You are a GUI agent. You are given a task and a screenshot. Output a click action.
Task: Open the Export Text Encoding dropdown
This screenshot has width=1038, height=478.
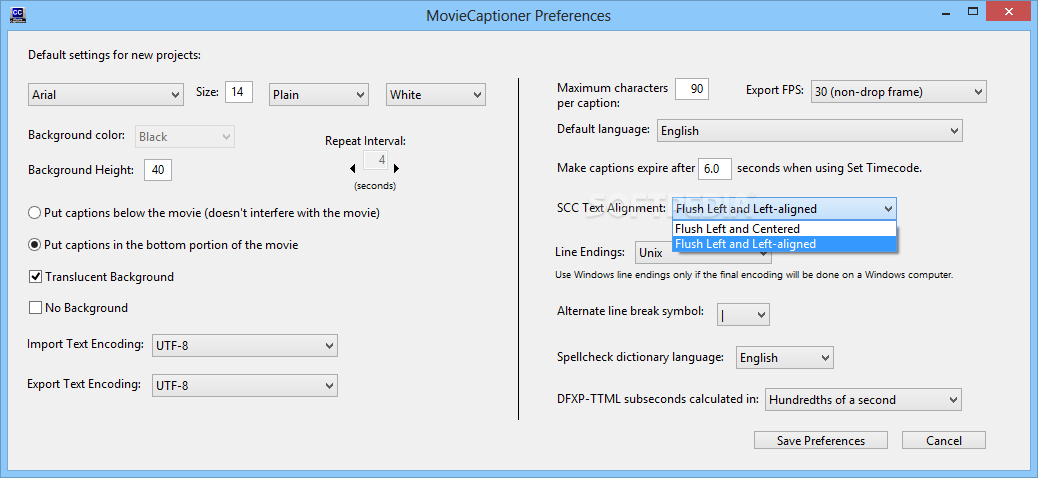click(244, 385)
